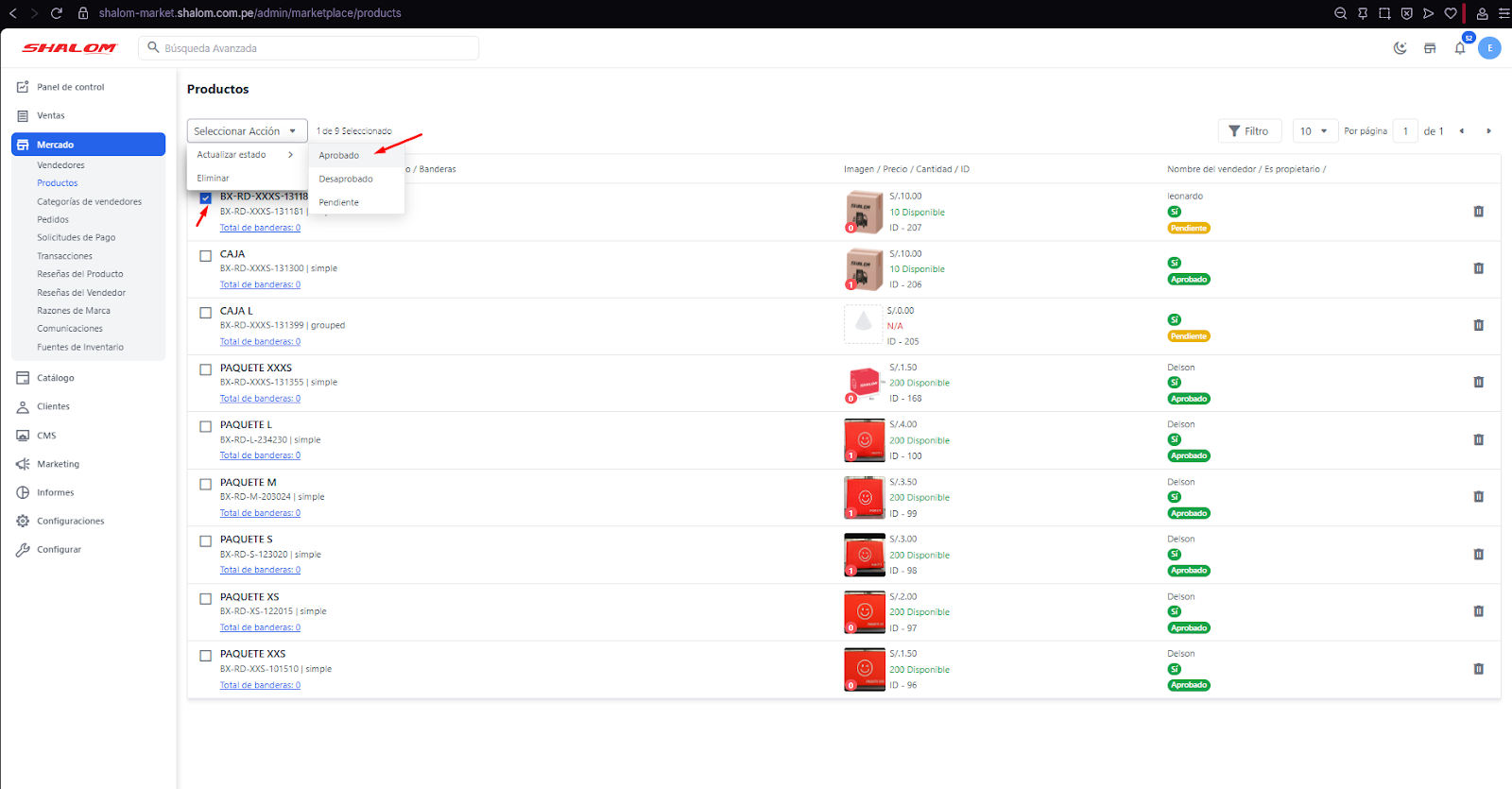This screenshot has width=1512, height=789.
Task: Expand the items per page dropdown
Action: click(1314, 131)
